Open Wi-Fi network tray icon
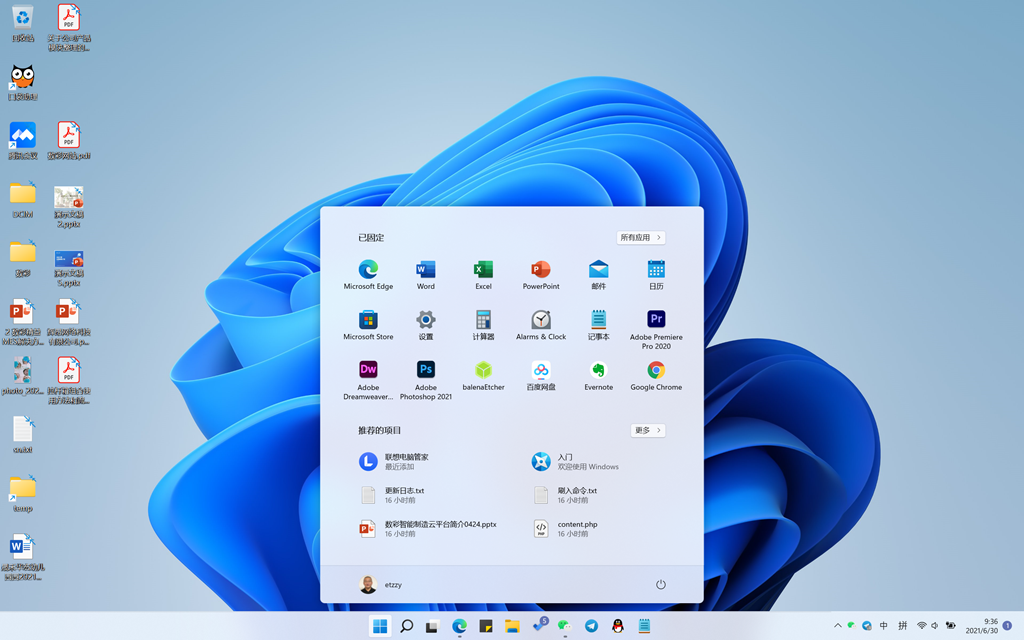Screen dimensions: 1024x640 point(921,626)
